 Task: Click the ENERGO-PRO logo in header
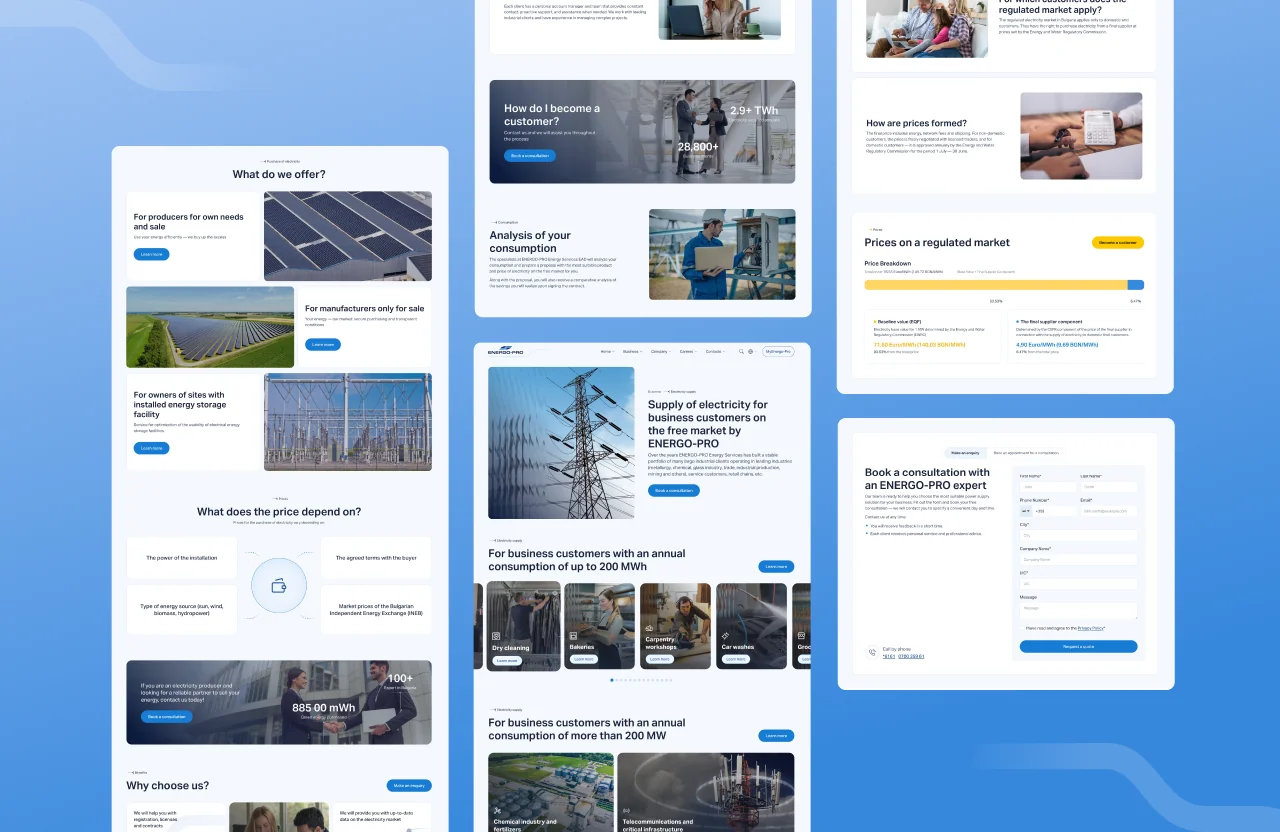click(x=505, y=351)
